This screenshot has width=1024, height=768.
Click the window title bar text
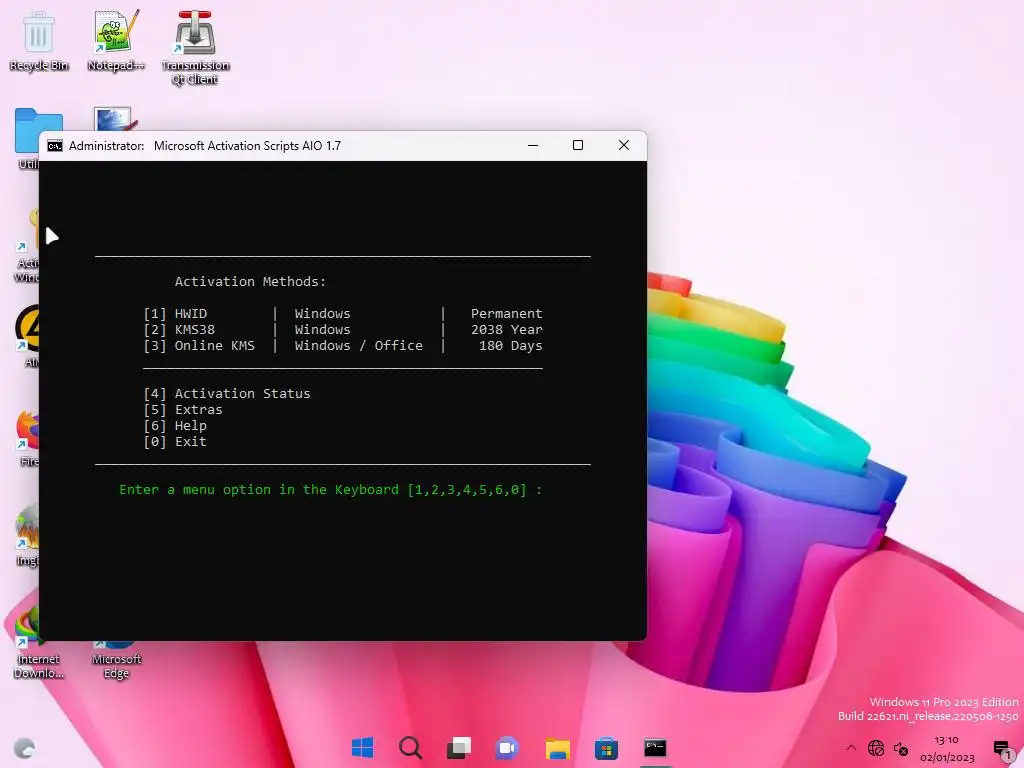(x=205, y=146)
